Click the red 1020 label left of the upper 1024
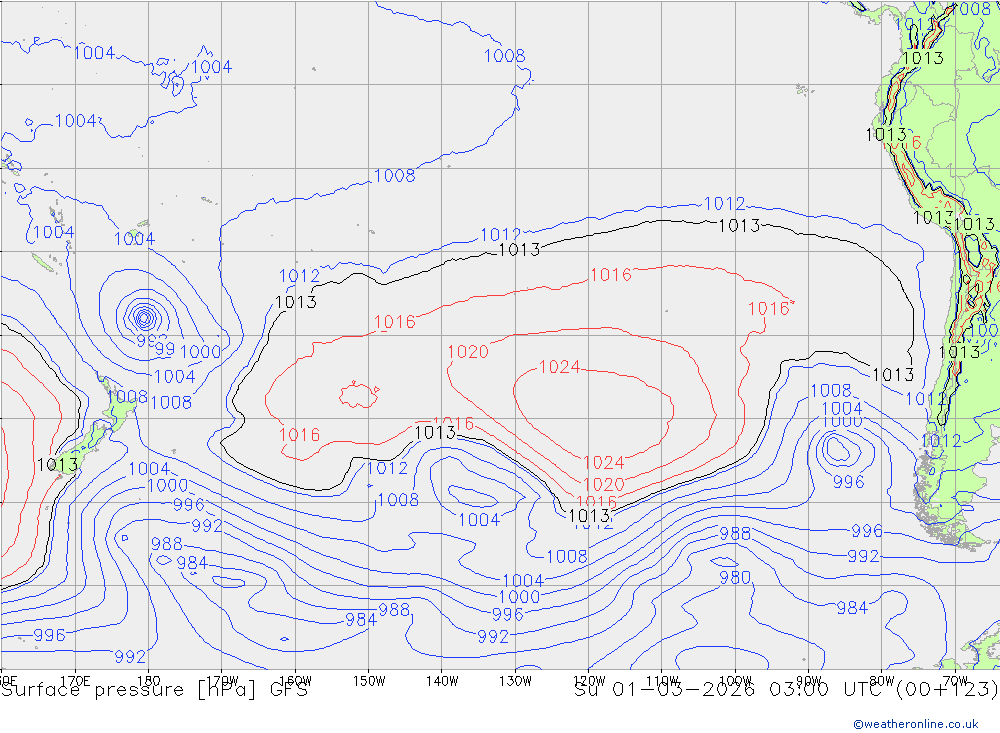The width and height of the screenshot is (1000, 733). (x=467, y=352)
